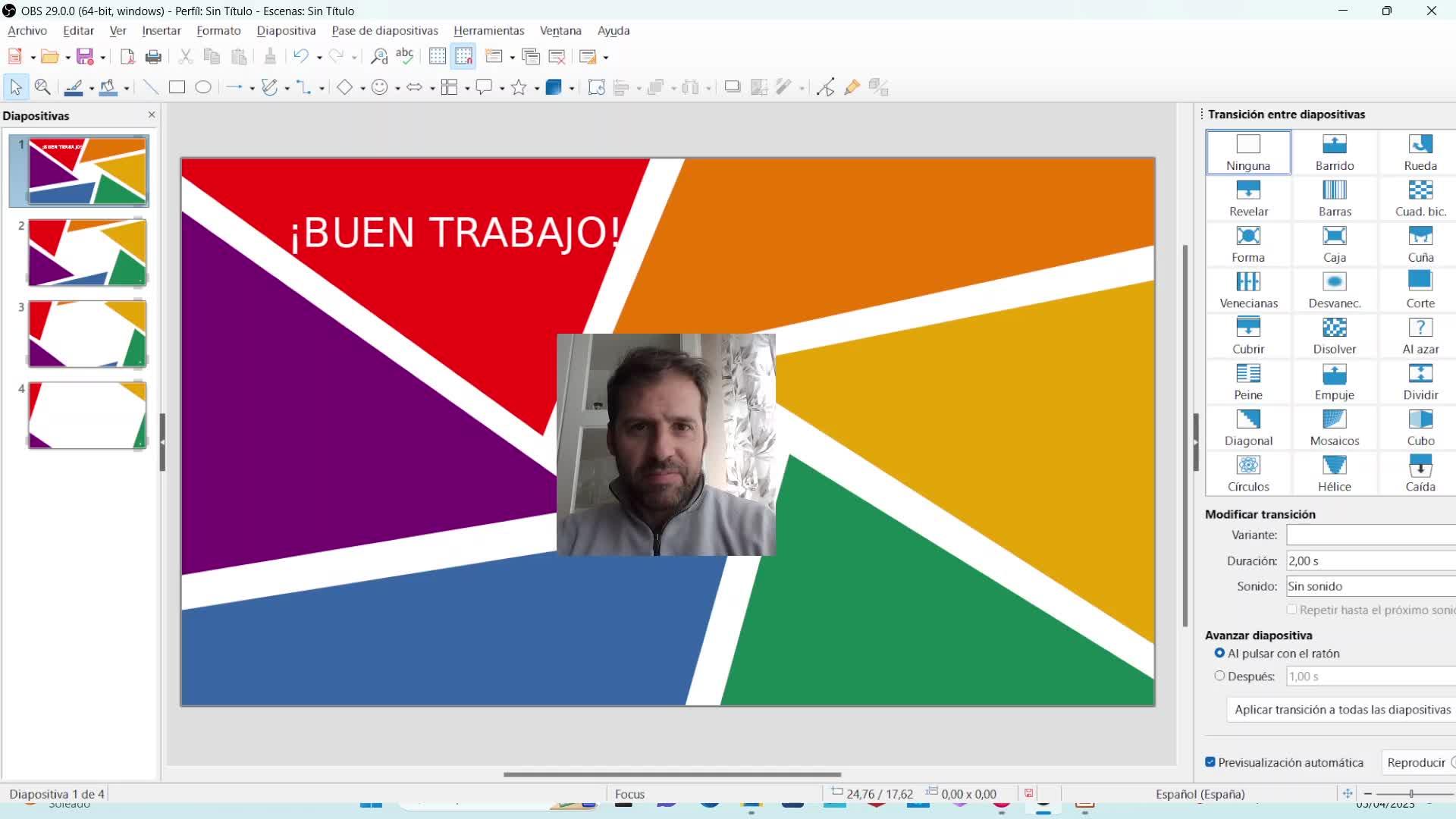Viewport: 1456px width, 819px height.
Task: Select slide 3 thumbnail in Diapositivas panel
Action: 87,334
